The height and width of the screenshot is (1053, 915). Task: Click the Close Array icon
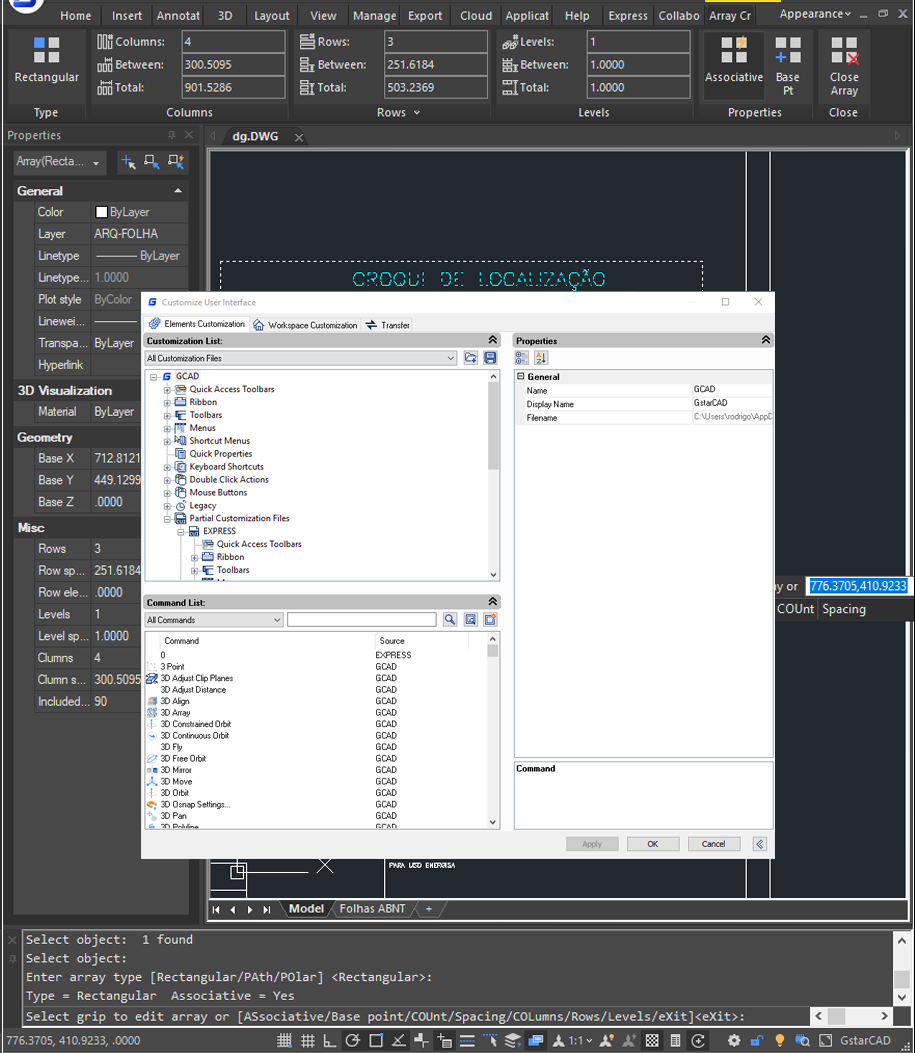click(844, 51)
